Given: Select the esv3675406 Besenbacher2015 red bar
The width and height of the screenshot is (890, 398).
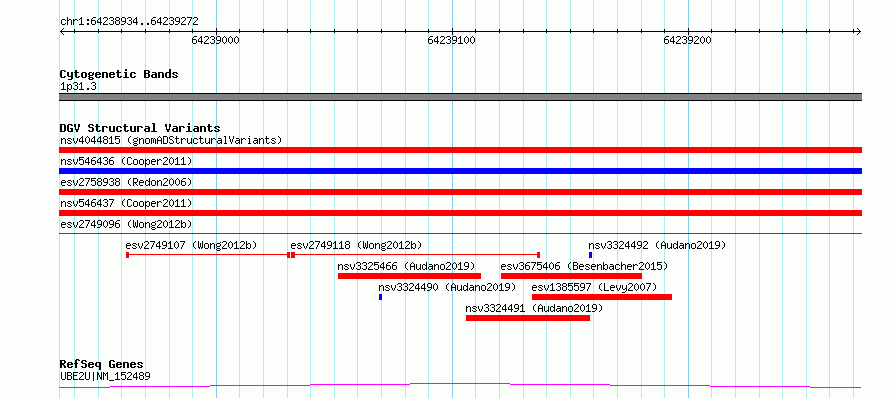Looking at the screenshot, I should (x=571, y=276).
